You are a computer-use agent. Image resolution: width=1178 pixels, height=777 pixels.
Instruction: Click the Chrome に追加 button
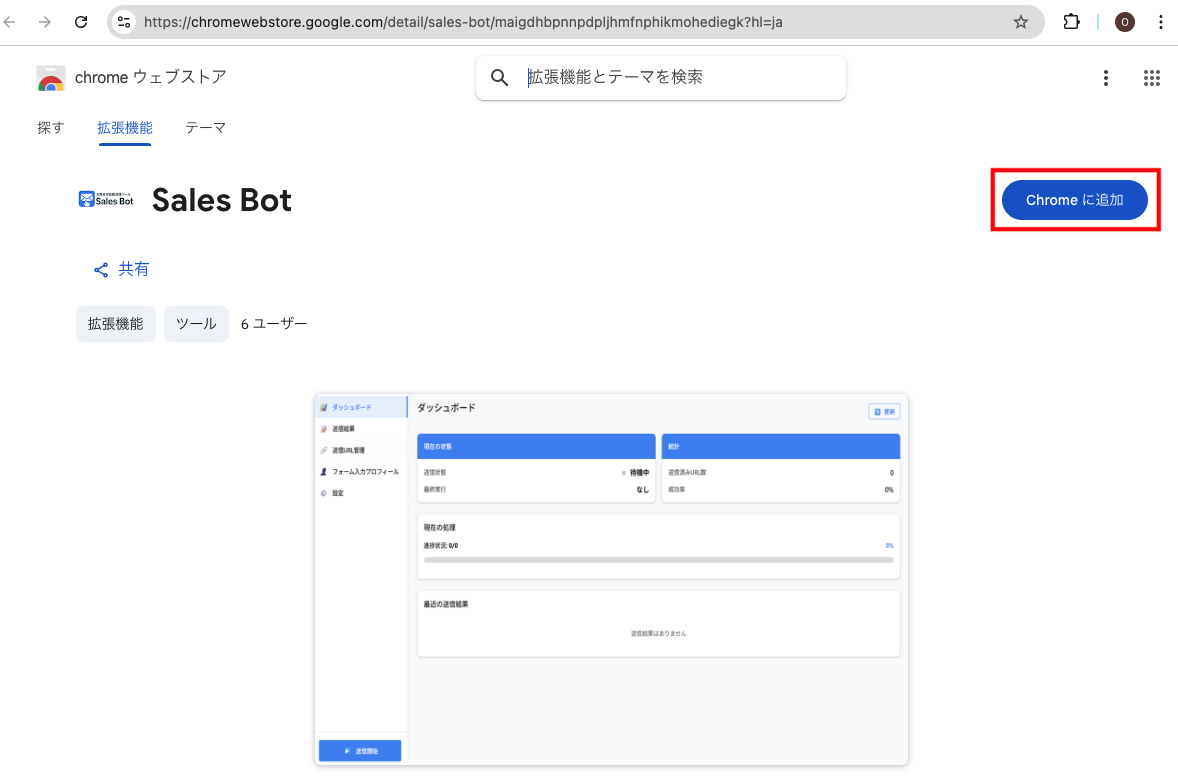click(x=1074, y=200)
